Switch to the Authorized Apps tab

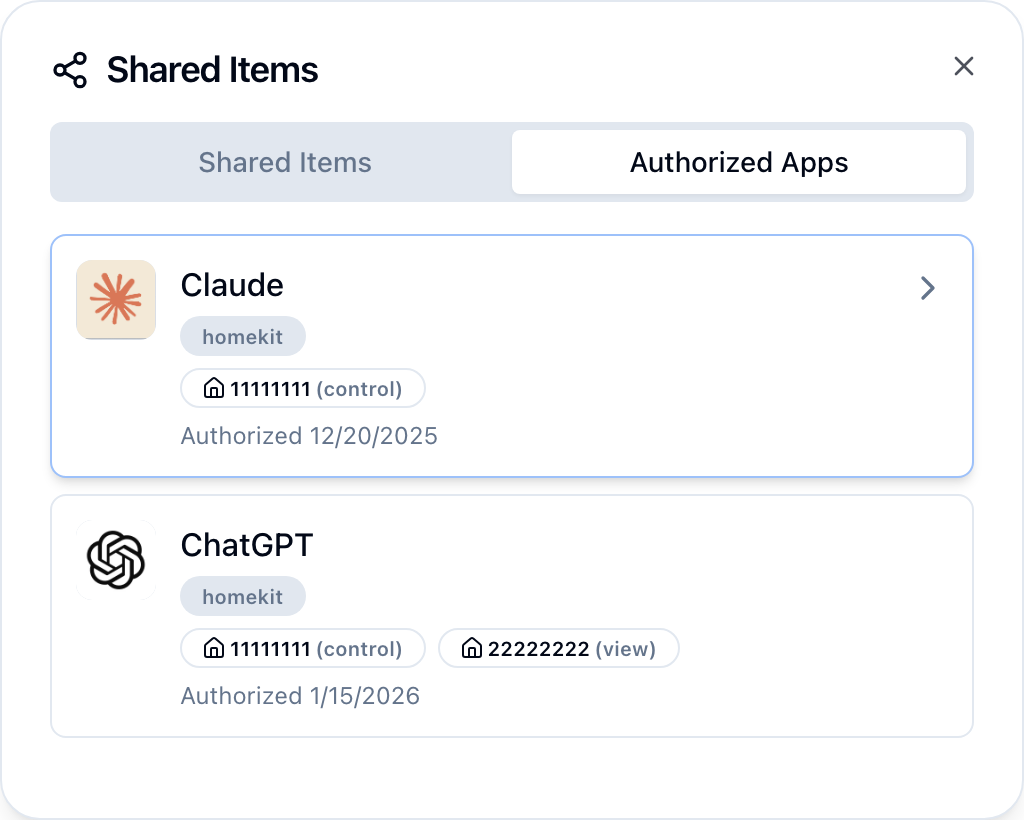(x=739, y=162)
